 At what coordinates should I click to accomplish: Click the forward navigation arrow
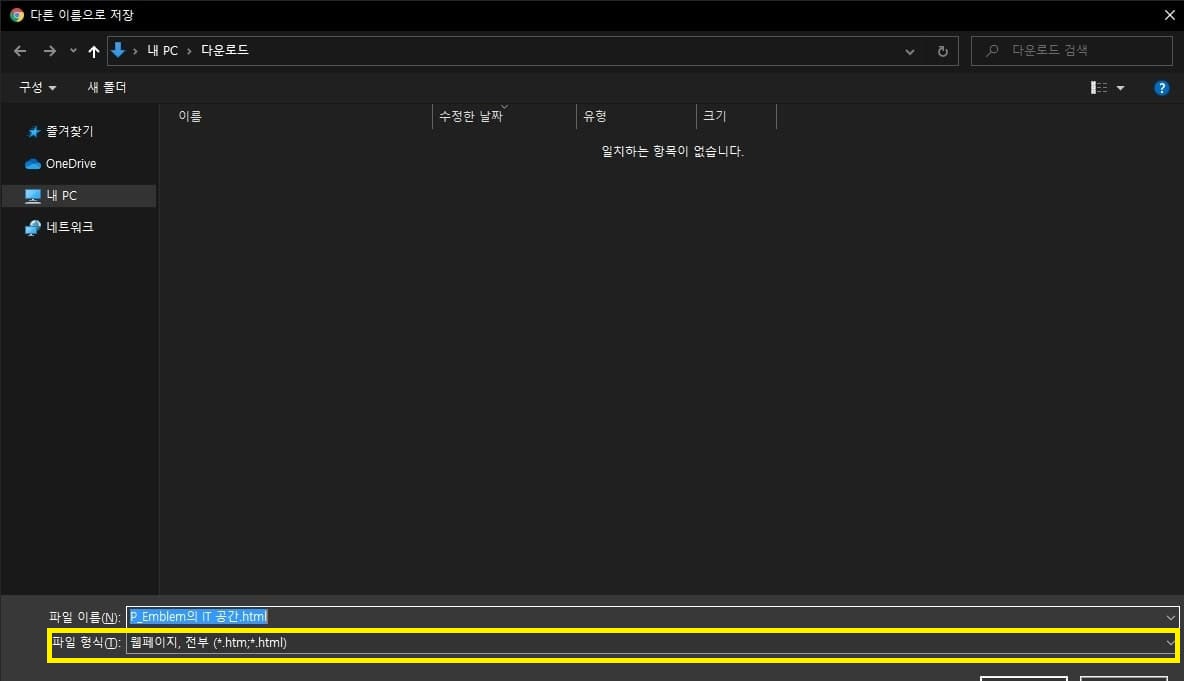[x=48, y=50]
